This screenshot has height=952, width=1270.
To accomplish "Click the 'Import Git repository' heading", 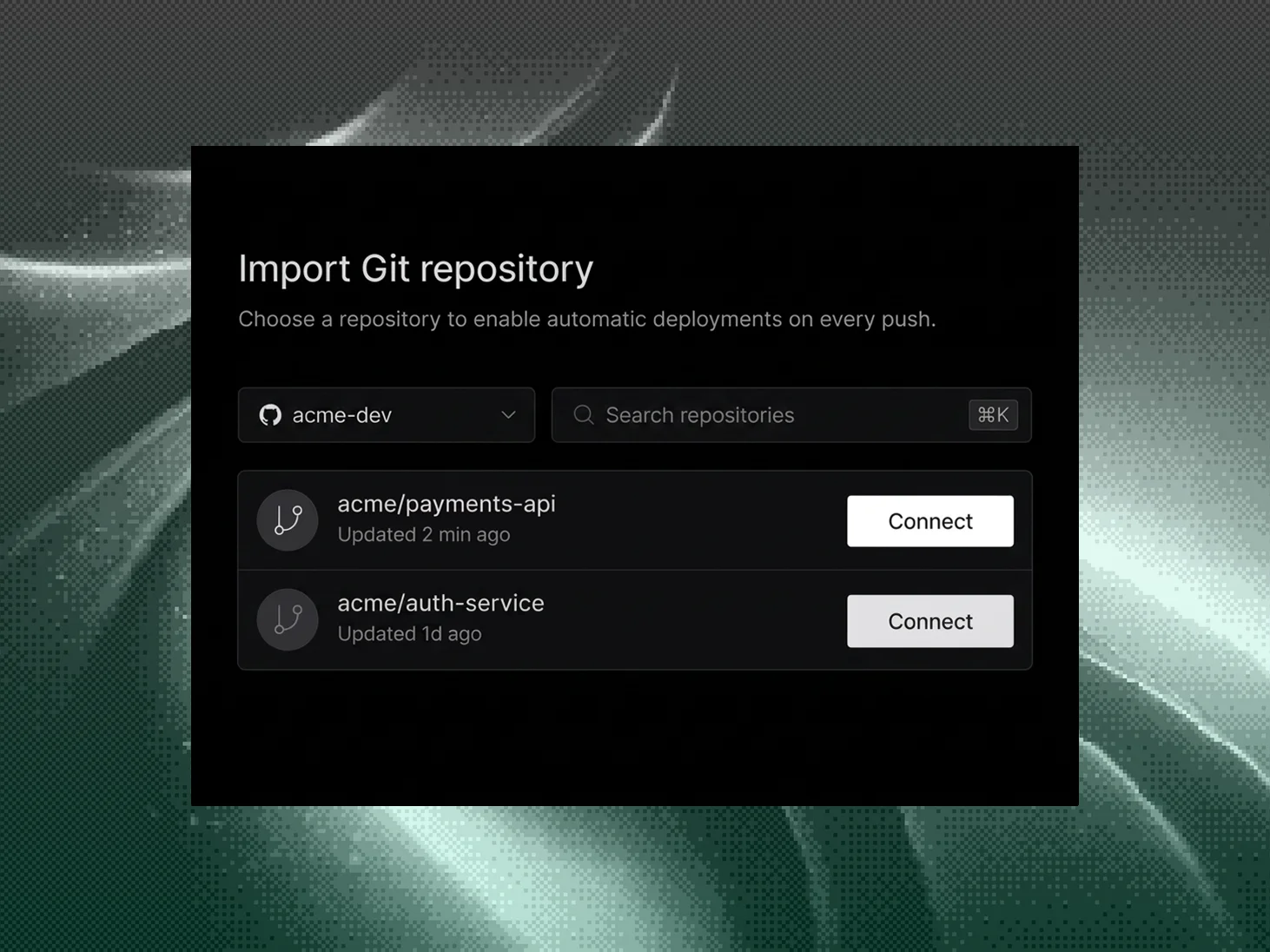I will coord(416,269).
